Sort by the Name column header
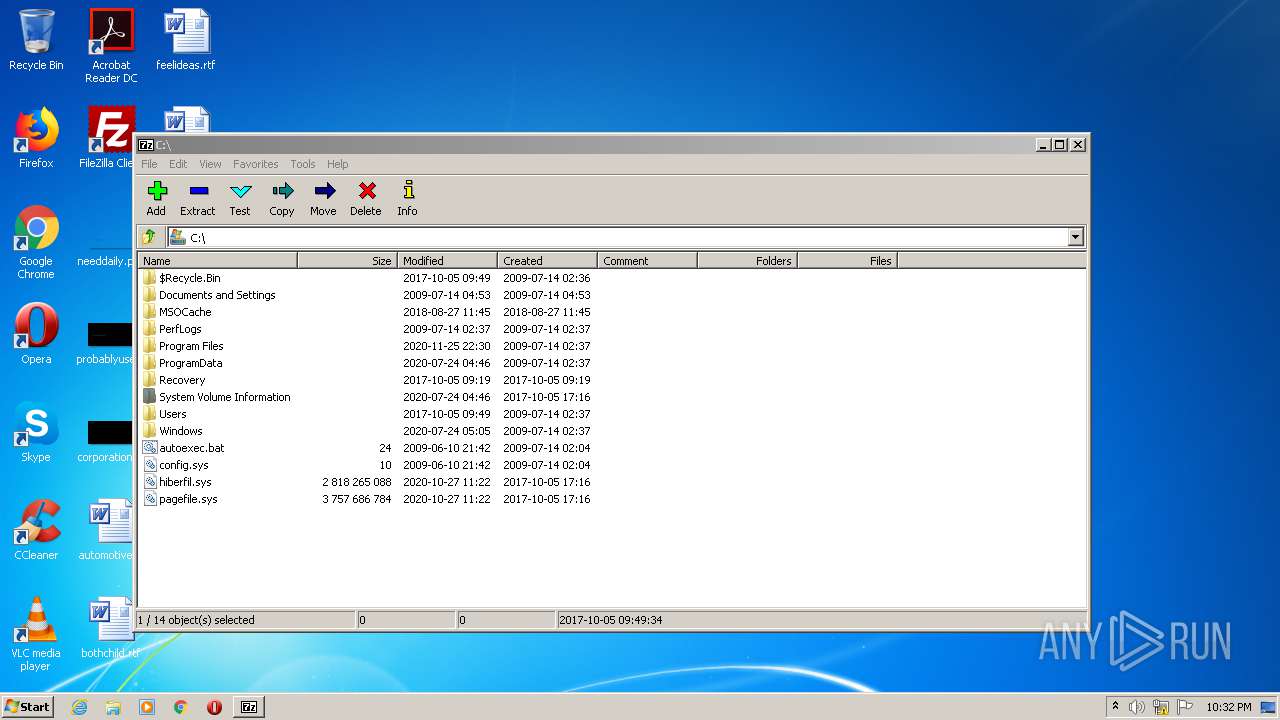 click(x=217, y=261)
